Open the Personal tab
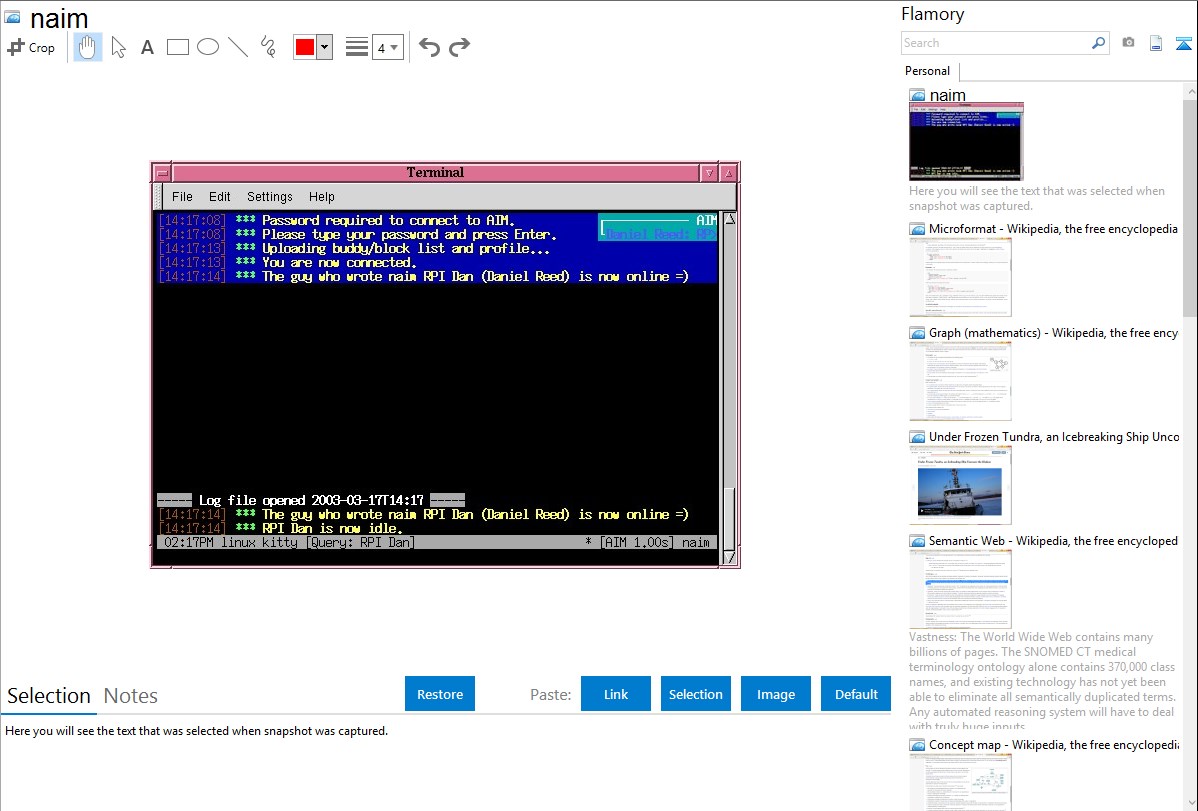The width and height of the screenshot is (1198, 811). click(x=927, y=71)
